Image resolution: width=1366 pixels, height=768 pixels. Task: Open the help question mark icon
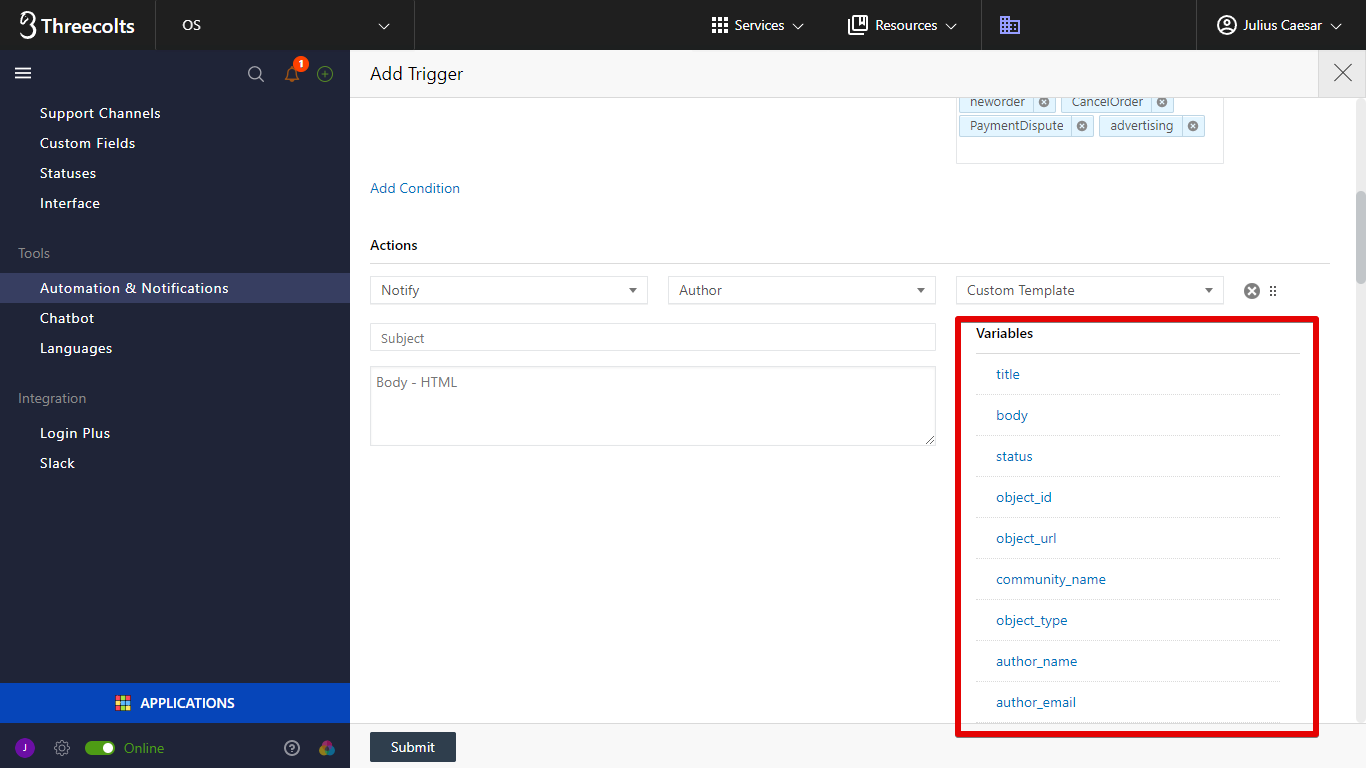click(292, 748)
